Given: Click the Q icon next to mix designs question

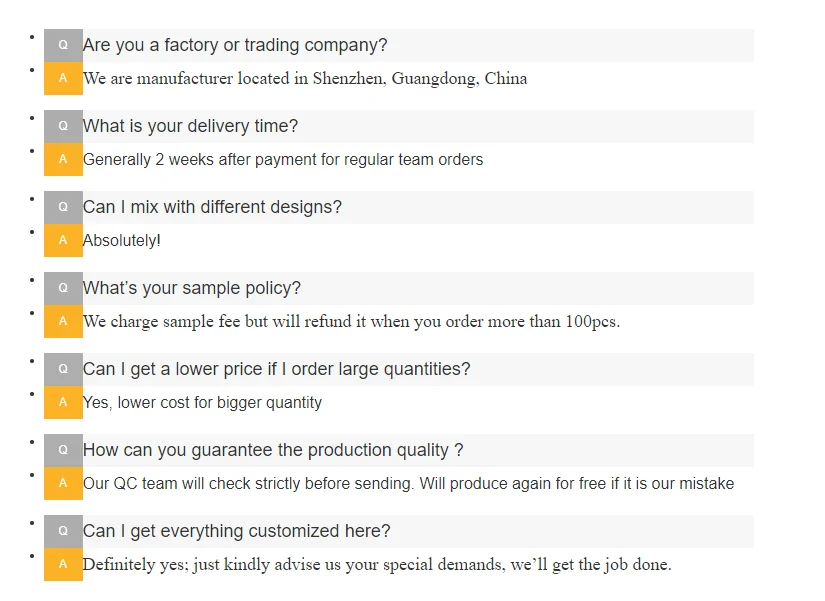Looking at the screenshot, I should point(63,208).
